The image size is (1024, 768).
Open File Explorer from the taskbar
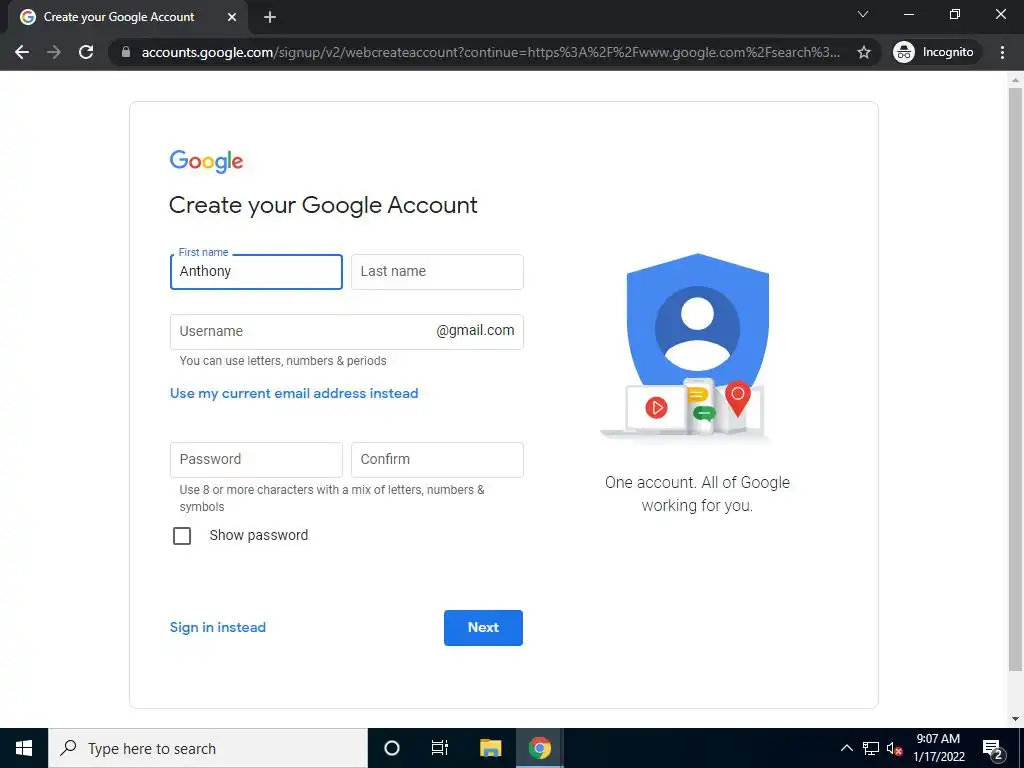490,748
